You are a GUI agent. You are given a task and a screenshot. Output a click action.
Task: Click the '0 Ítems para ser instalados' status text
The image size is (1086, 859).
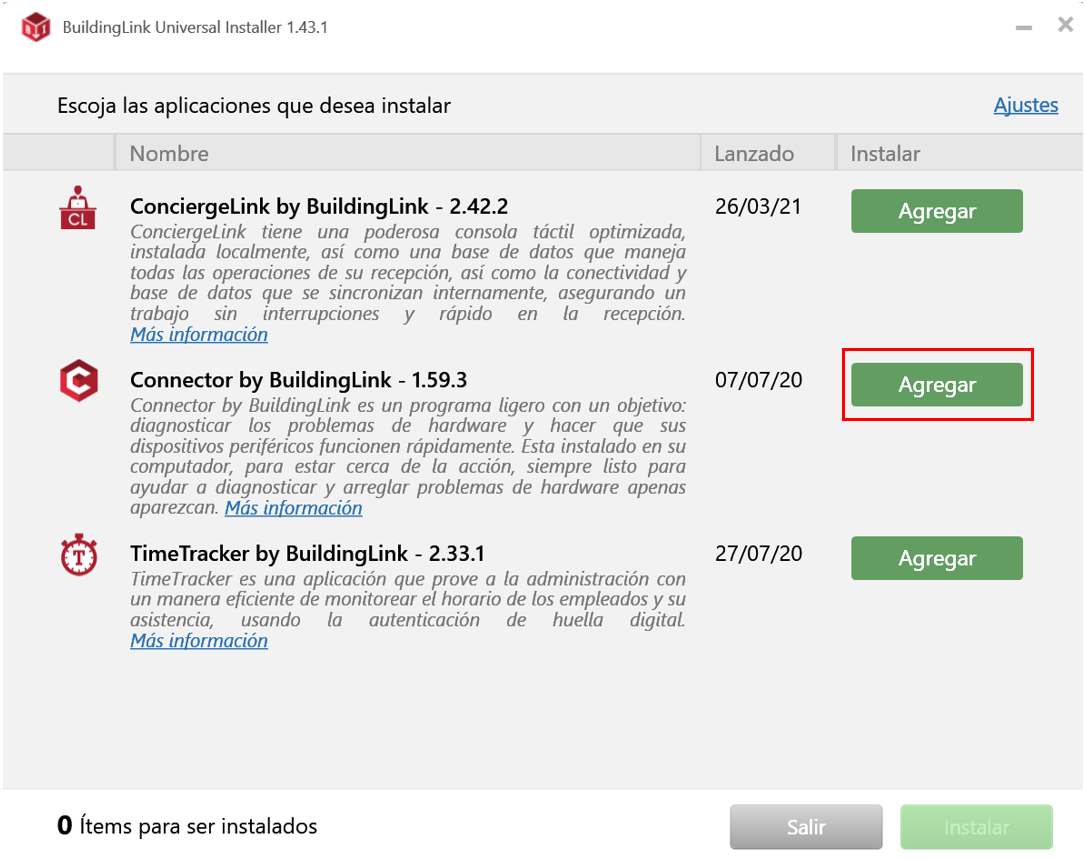pyautogui.click(x=187, y=826)
